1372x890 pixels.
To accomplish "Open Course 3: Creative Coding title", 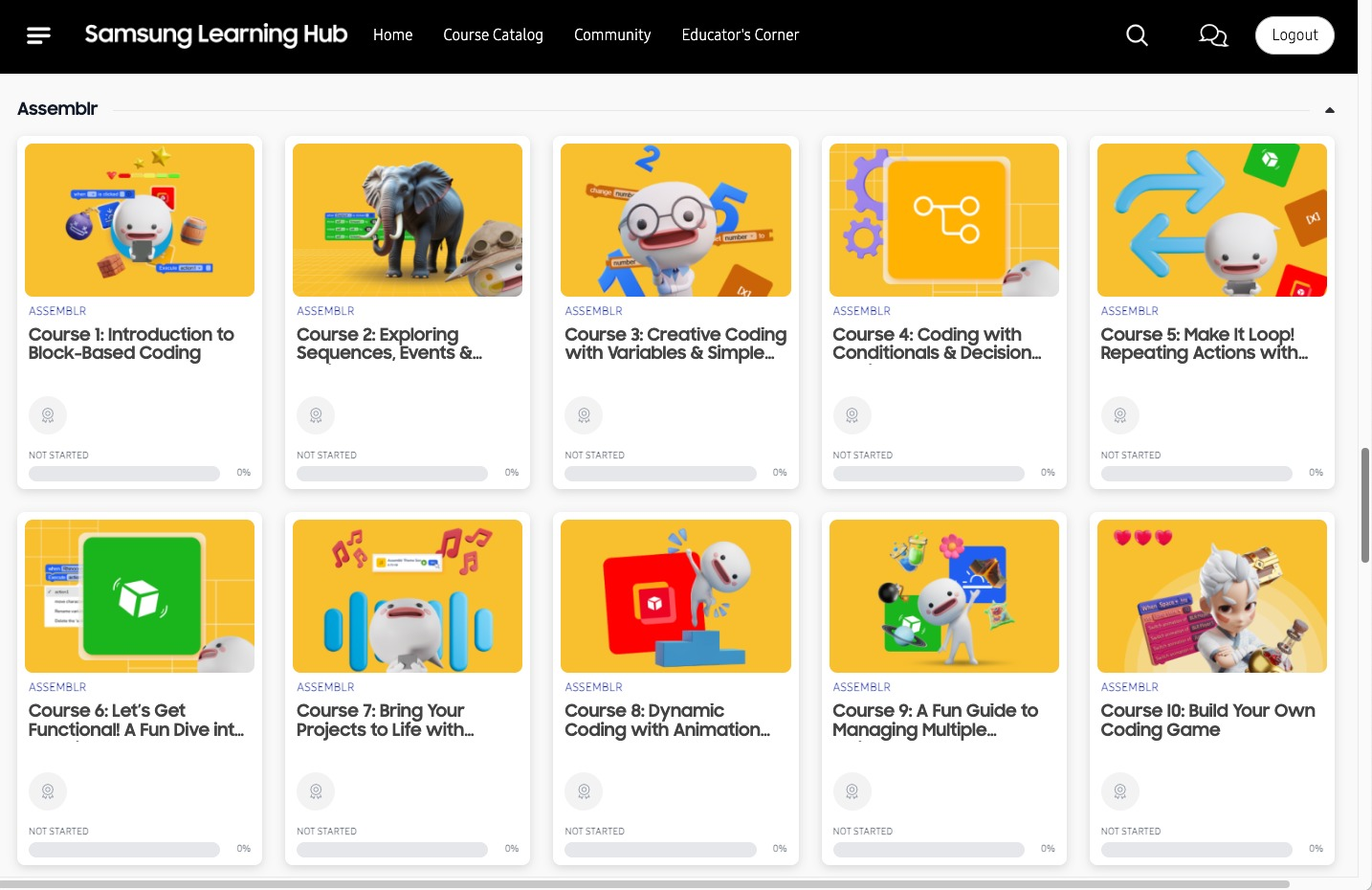I will pos(675,344).
